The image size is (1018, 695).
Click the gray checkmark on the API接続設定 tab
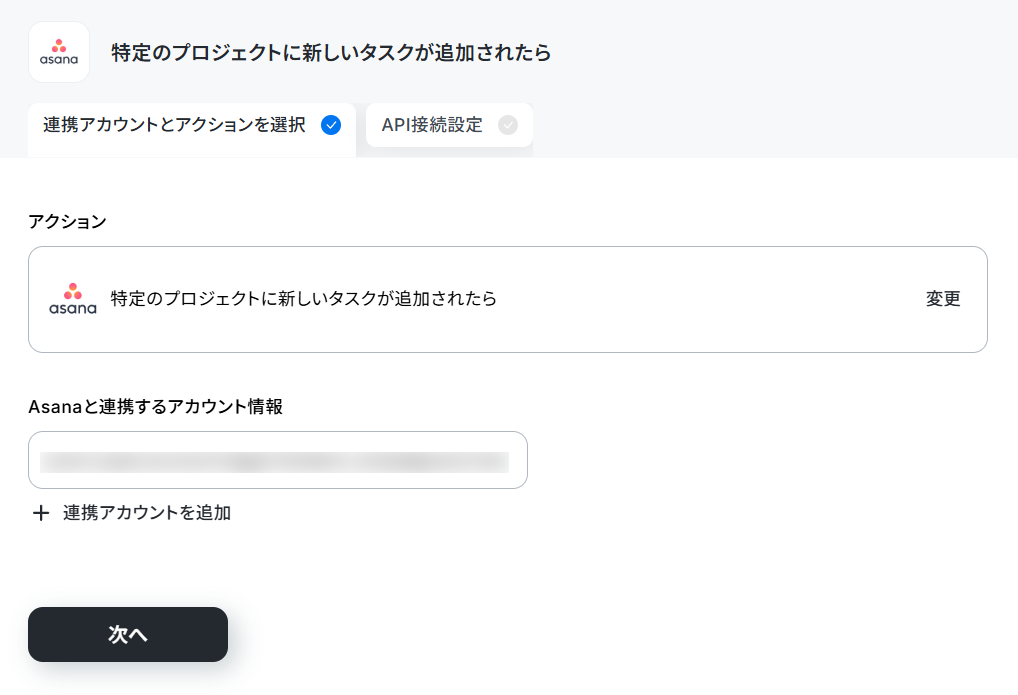(x=508, y=125)
